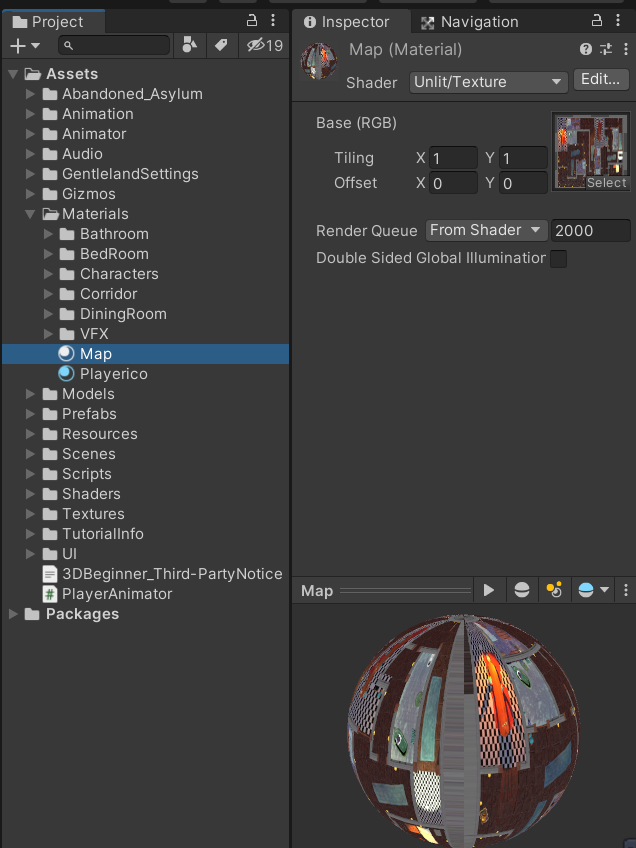Select the GentlelandSettings folder
636x848 pixels.
pos(130,174)
